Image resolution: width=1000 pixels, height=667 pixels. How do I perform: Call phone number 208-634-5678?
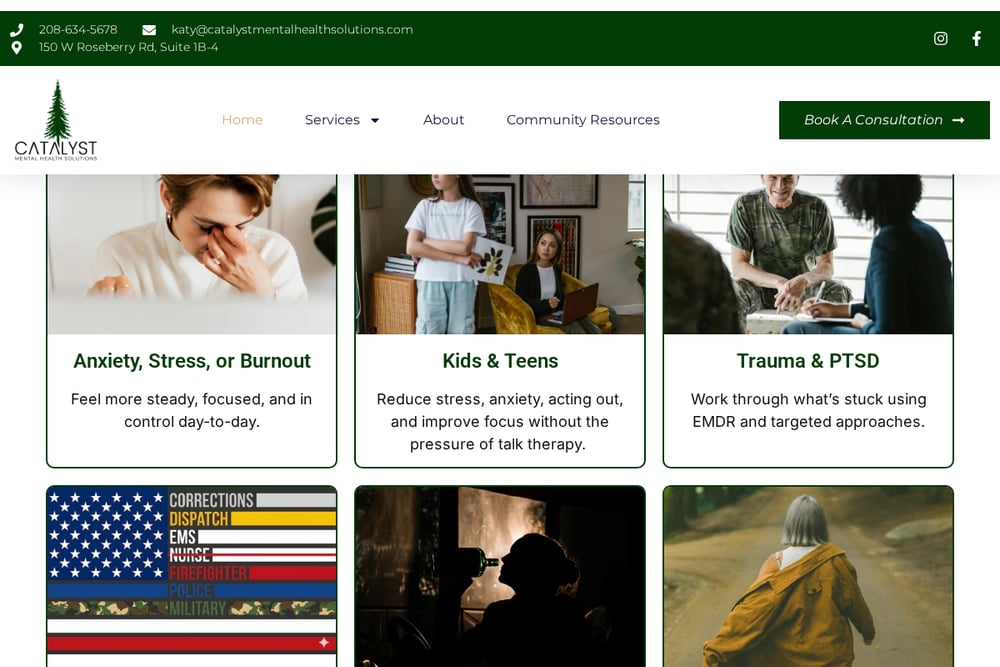[x=78, y=29]
